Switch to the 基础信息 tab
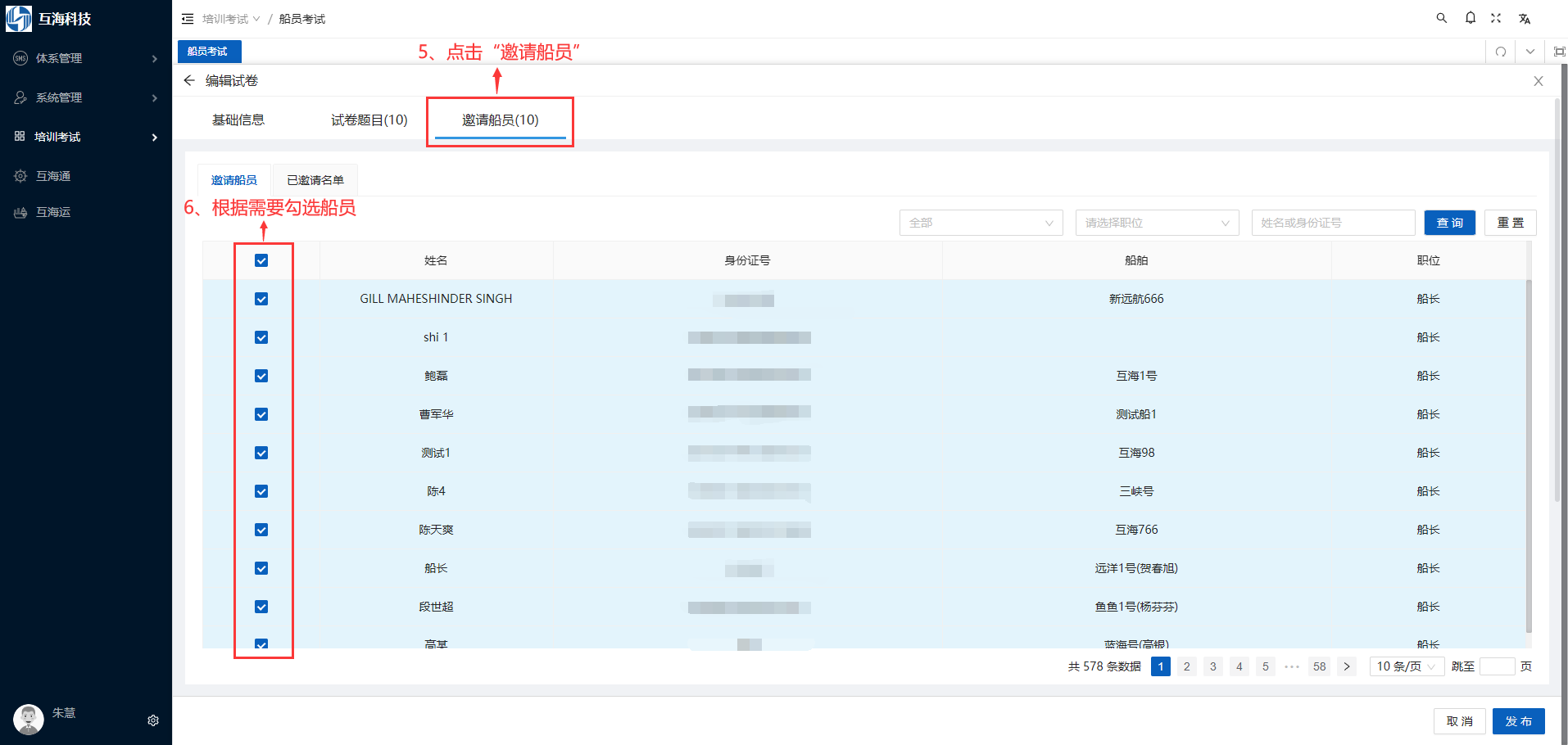1568x745 pixels. pos(238,120)
